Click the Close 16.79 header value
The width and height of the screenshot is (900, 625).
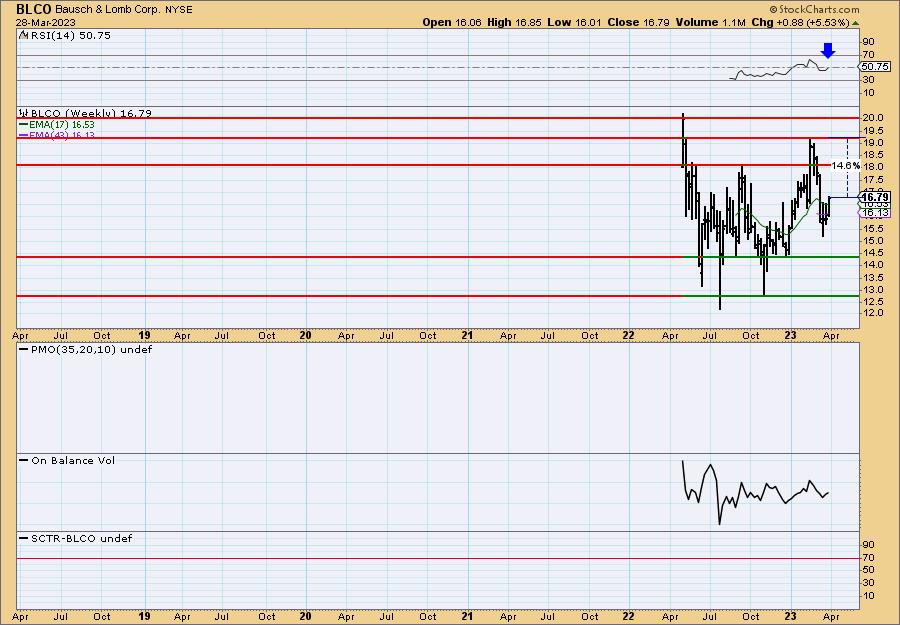pos(636,22)
